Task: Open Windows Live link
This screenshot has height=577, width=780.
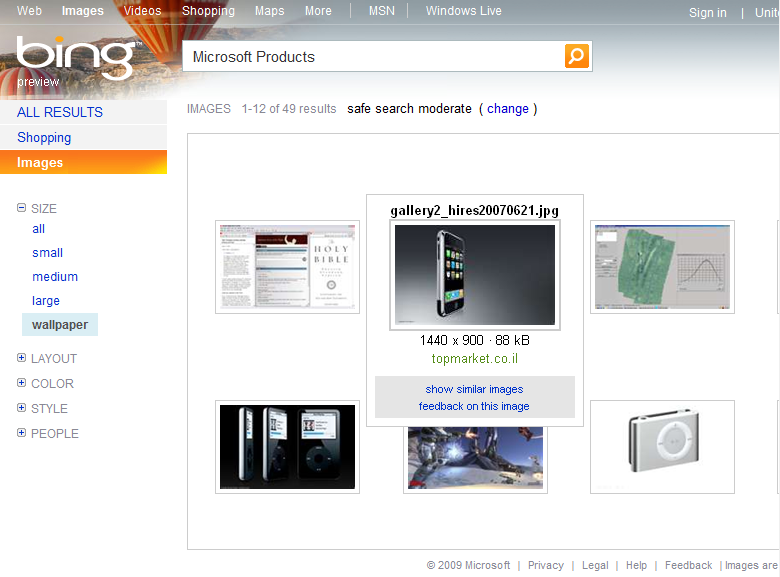Action: click(464, 10)
